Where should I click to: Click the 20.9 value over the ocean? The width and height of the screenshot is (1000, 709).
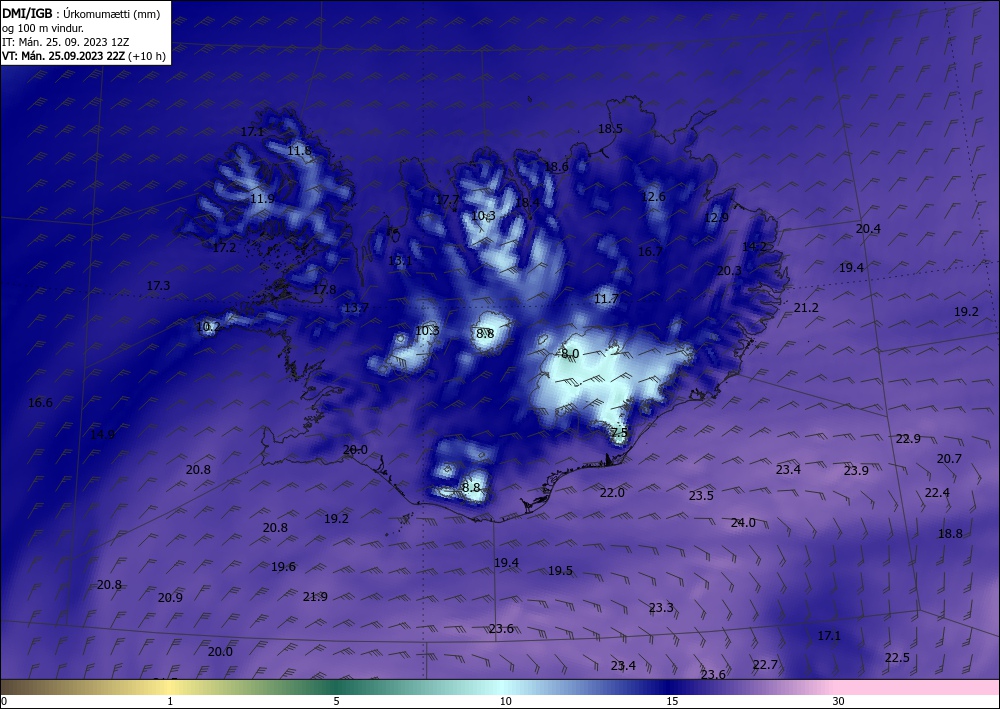170,598
